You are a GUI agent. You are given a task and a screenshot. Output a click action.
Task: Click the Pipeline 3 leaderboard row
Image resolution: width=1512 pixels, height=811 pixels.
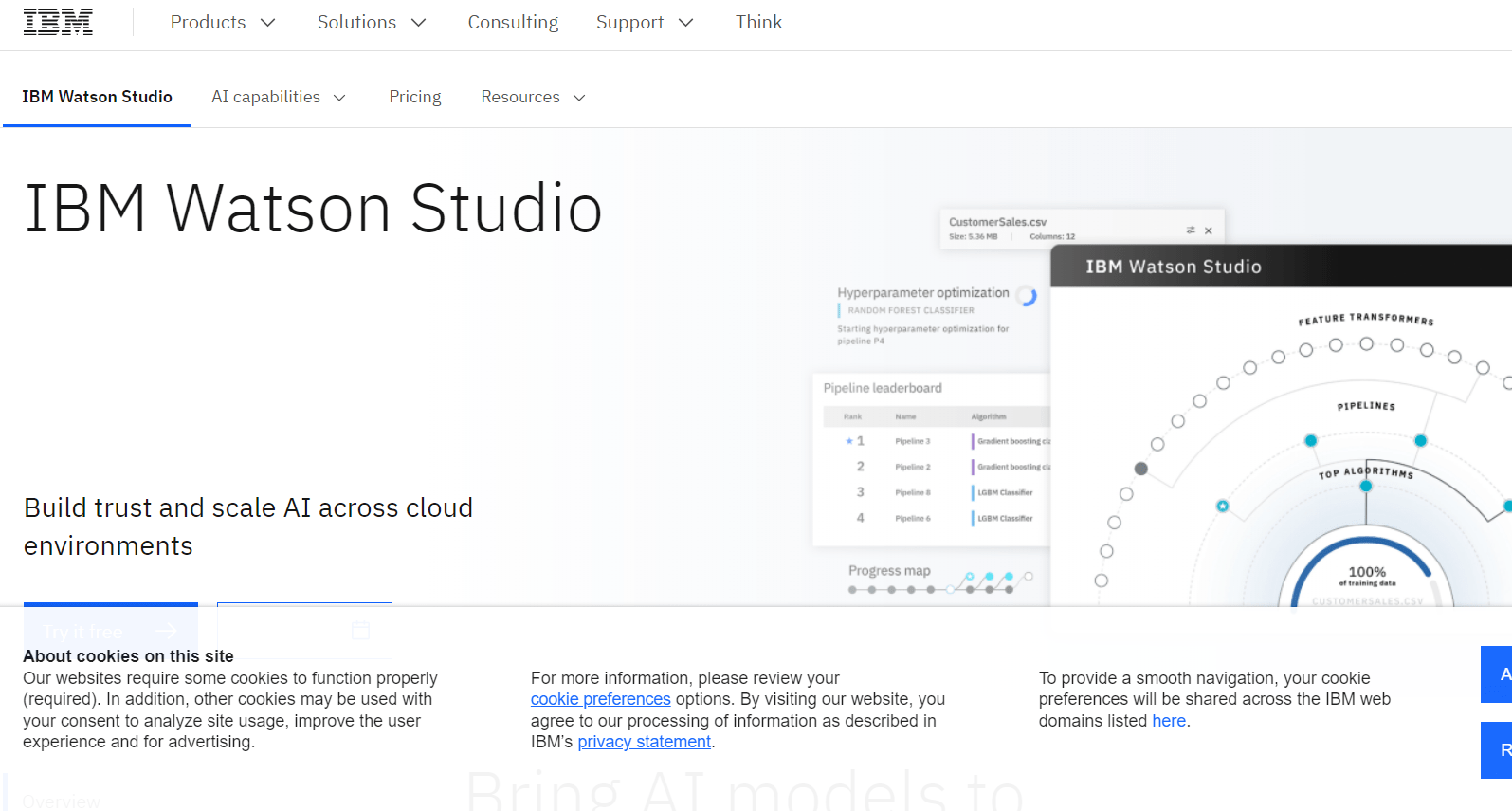click(x=937, y=441)
